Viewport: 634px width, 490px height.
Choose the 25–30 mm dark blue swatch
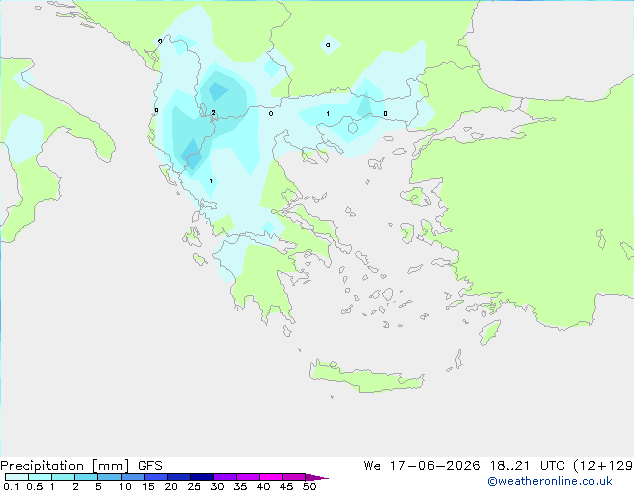(x=202, y=477)
